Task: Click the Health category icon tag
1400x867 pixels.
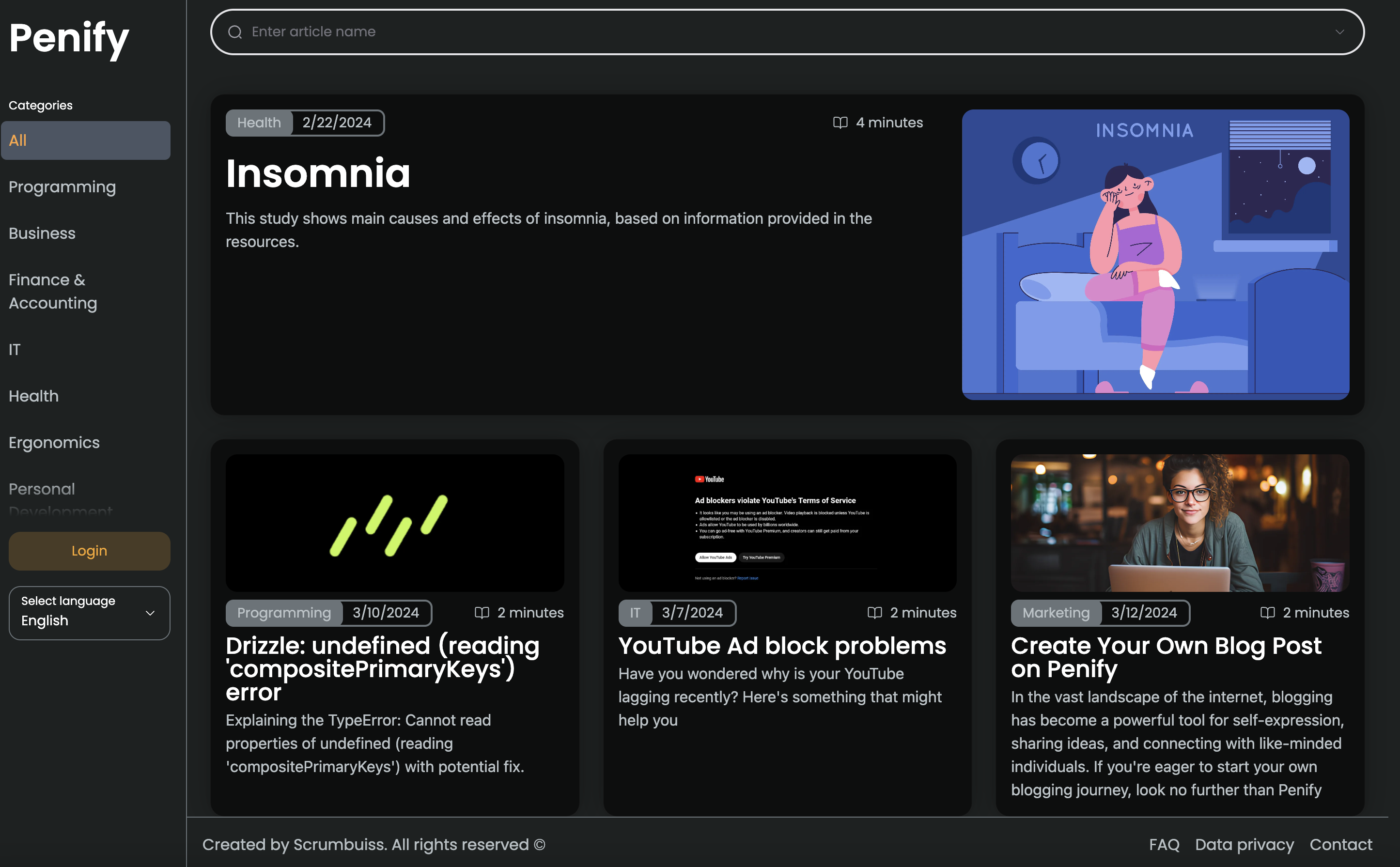Action: coord(258,122)
